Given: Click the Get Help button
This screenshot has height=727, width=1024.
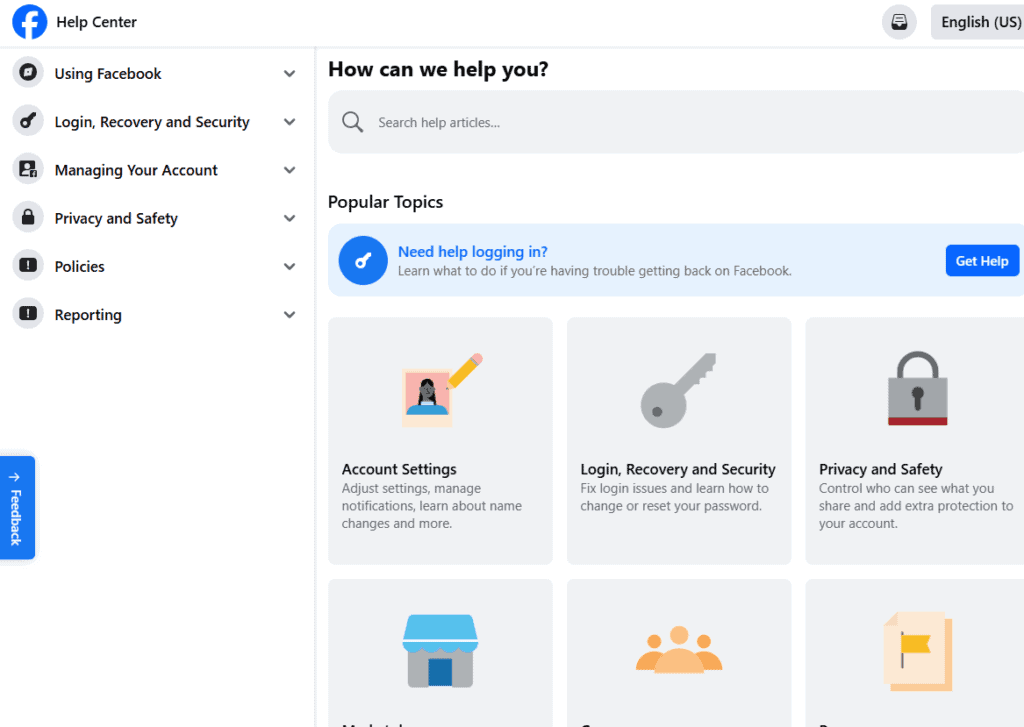Looking at the screenshot, I should pyautogui.click(x=982, y=261).
